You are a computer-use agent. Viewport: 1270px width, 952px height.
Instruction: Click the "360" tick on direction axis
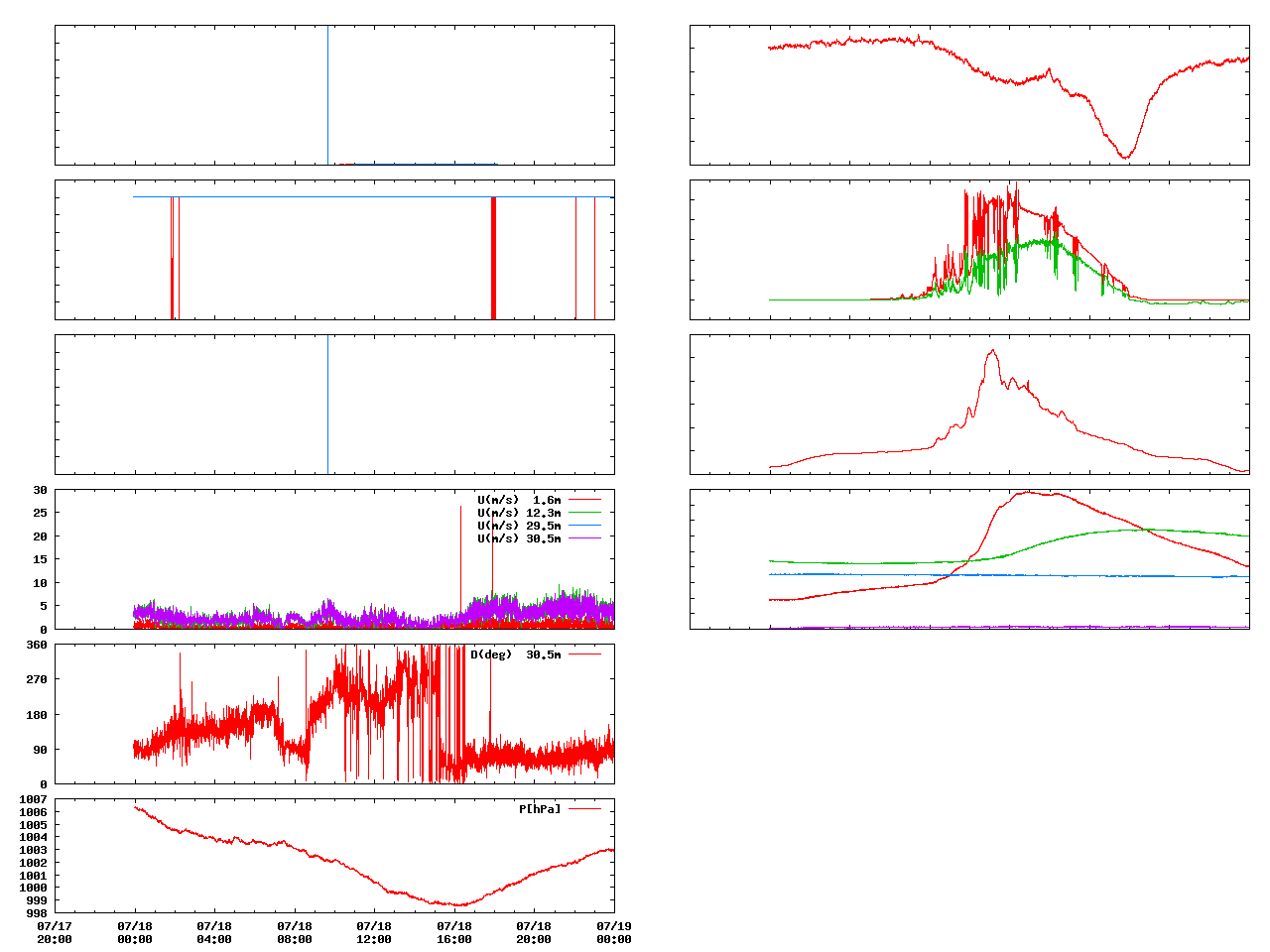[37, 645]
